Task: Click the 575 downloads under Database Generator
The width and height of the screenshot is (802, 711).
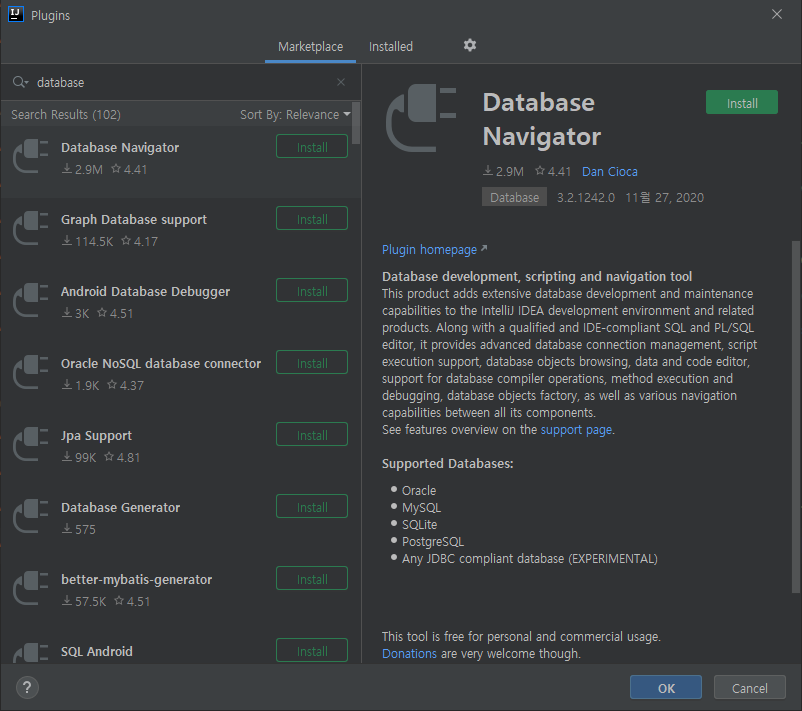Action: tap(79, 529)
